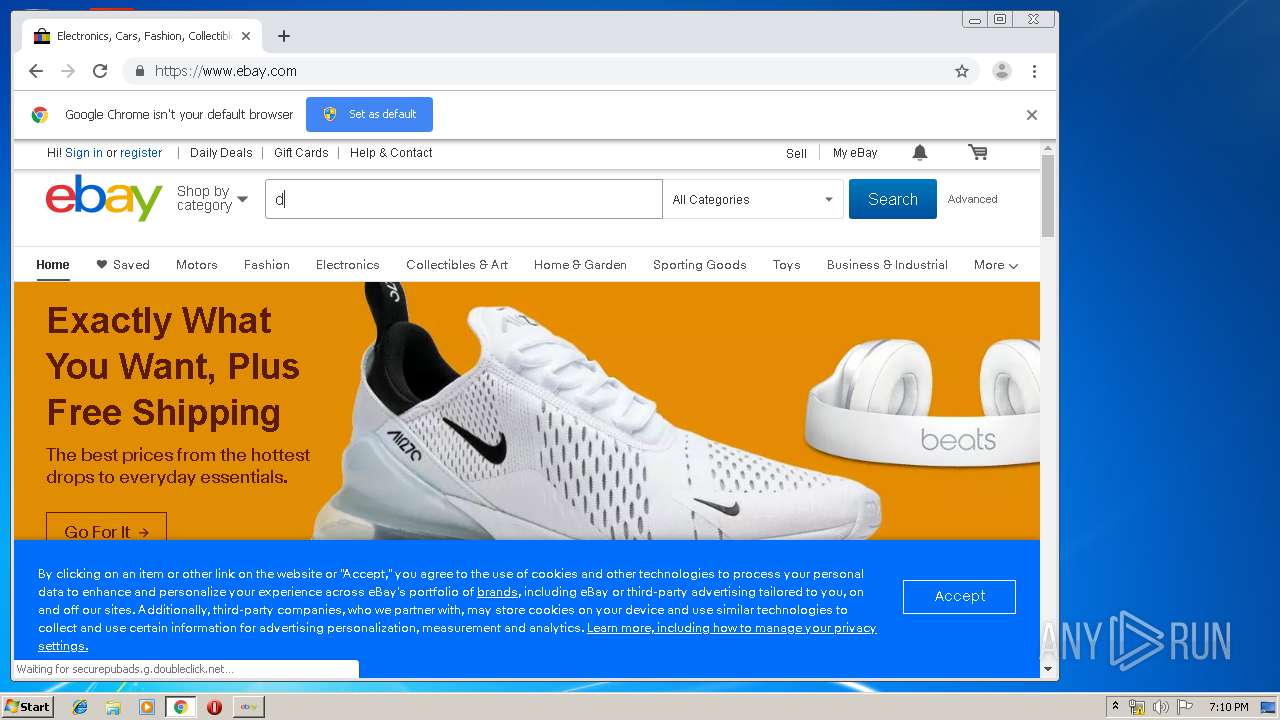Launch Internet Explorer from the taskbar
The height and width of the screenshot is (720, 1280).
click(x=80, y=707)
